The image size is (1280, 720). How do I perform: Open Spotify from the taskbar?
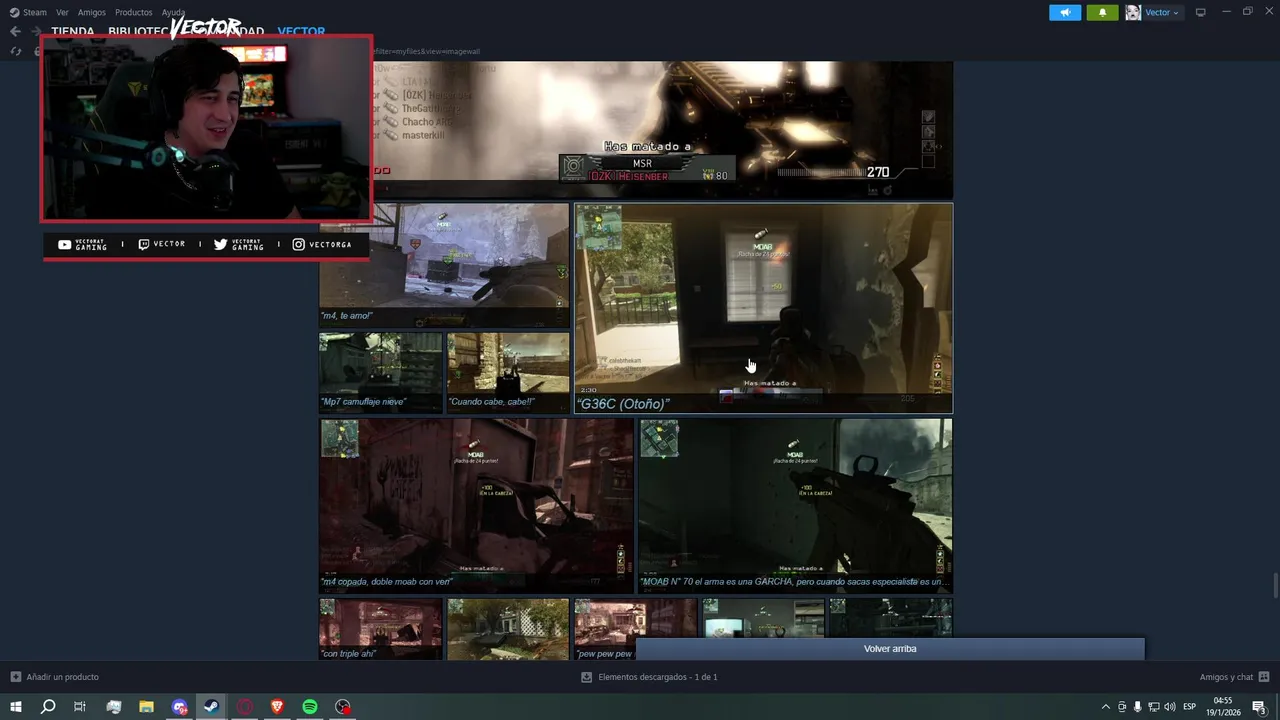tap(310, 707)
